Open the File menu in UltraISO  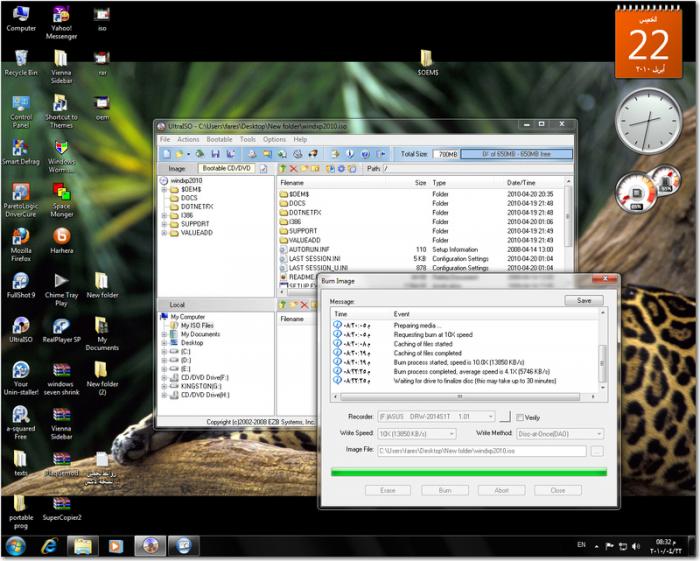tap(165, 139)
